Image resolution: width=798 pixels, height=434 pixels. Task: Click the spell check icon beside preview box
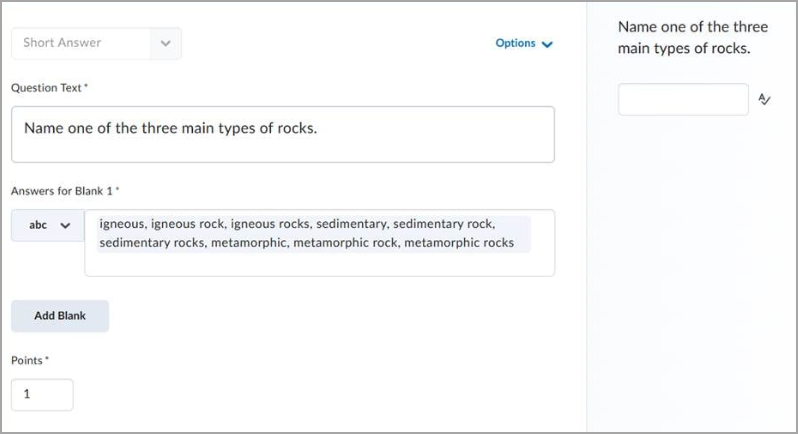click(x=764, y=99)
